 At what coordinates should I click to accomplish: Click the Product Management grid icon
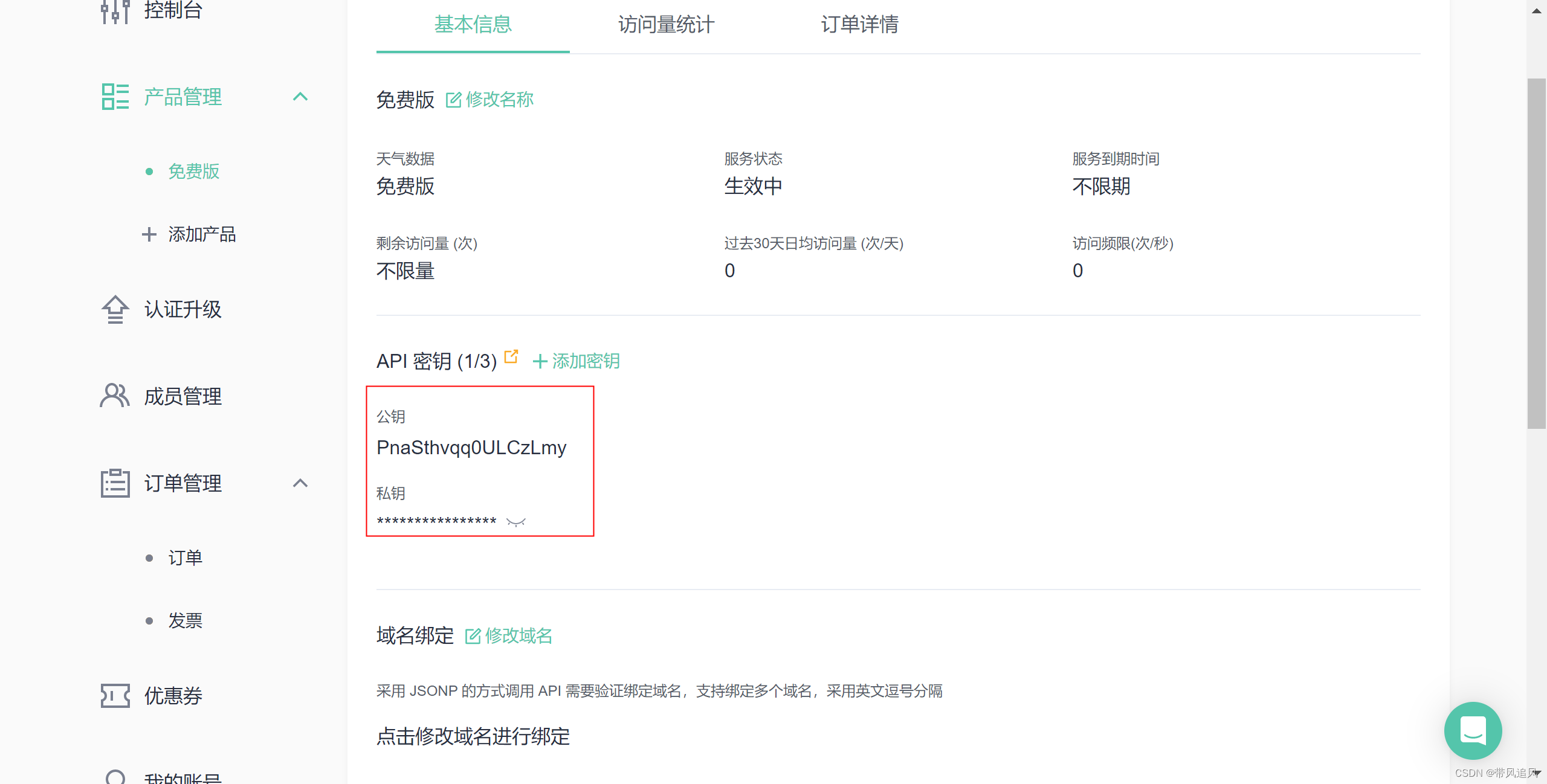[x=115, y=97]
